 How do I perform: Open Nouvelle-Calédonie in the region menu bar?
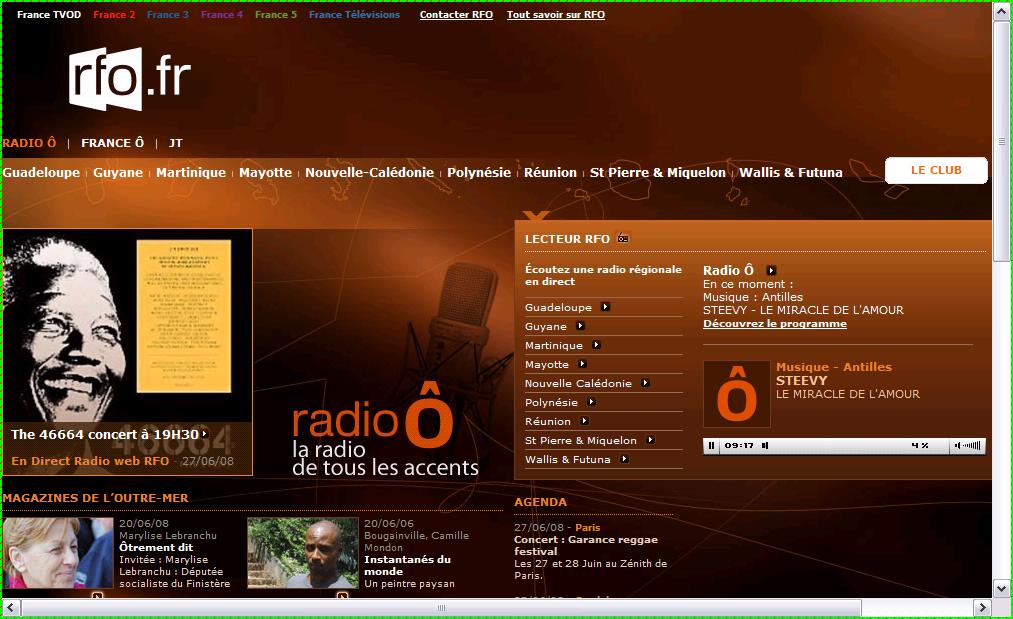click(x=370, y=173)
